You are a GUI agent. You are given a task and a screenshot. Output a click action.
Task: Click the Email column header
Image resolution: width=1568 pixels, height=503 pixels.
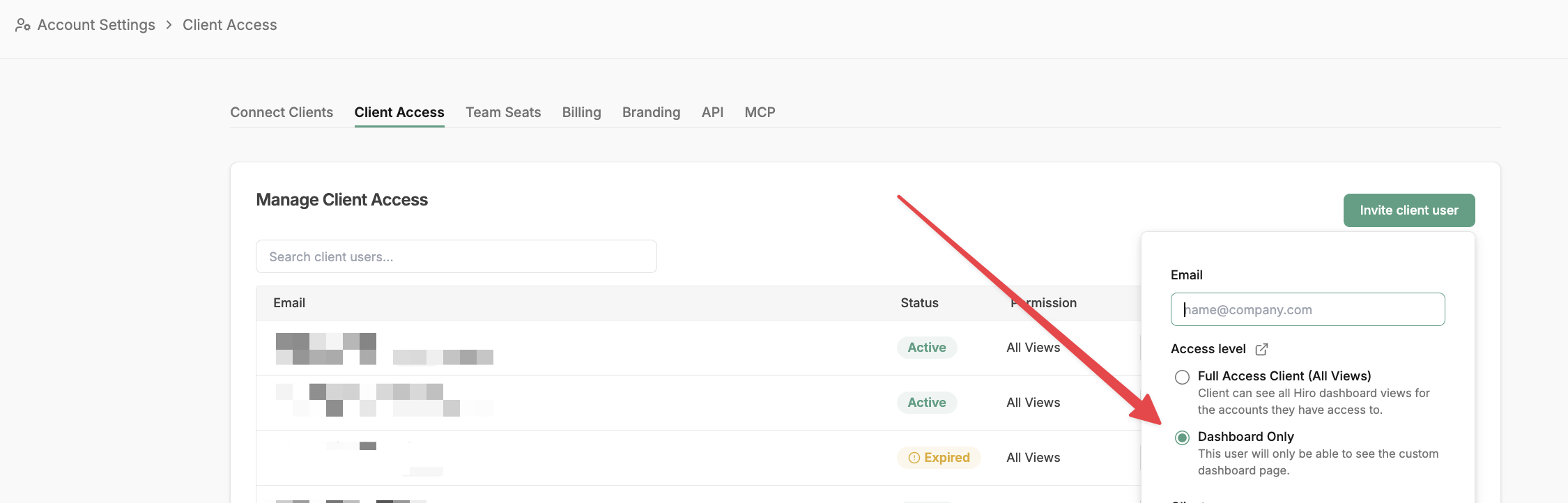[x=289, y=303]
